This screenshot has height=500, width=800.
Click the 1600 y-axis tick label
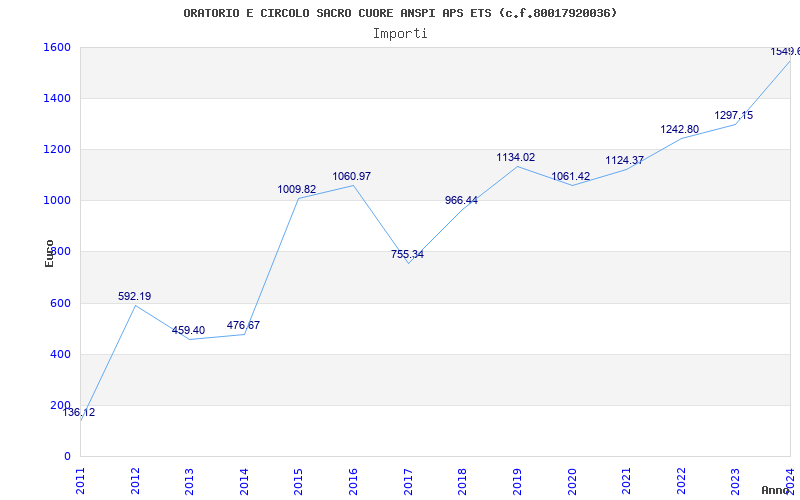(55, 48)
